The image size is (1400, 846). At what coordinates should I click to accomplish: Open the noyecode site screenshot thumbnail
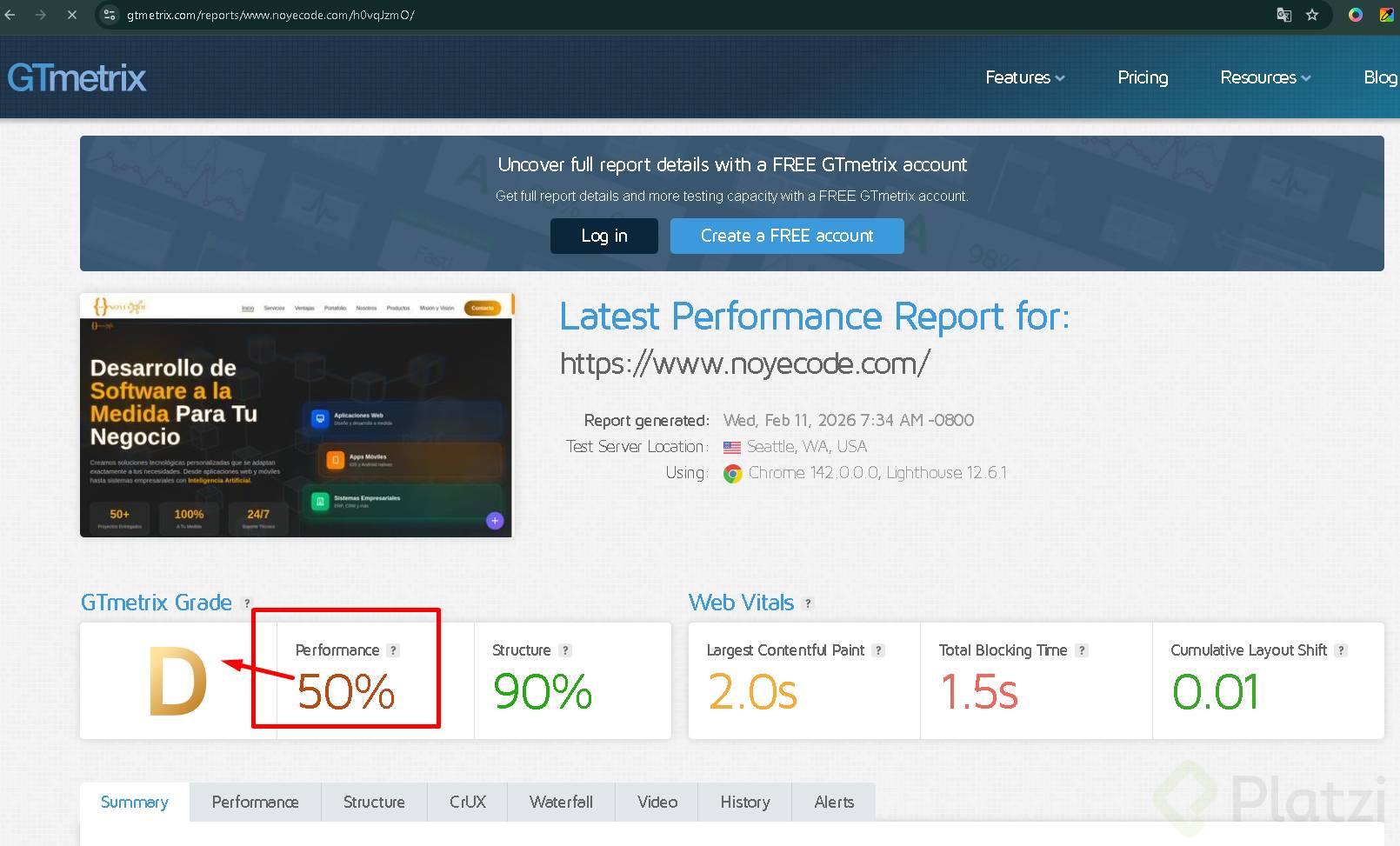click(x=297, y=416)
